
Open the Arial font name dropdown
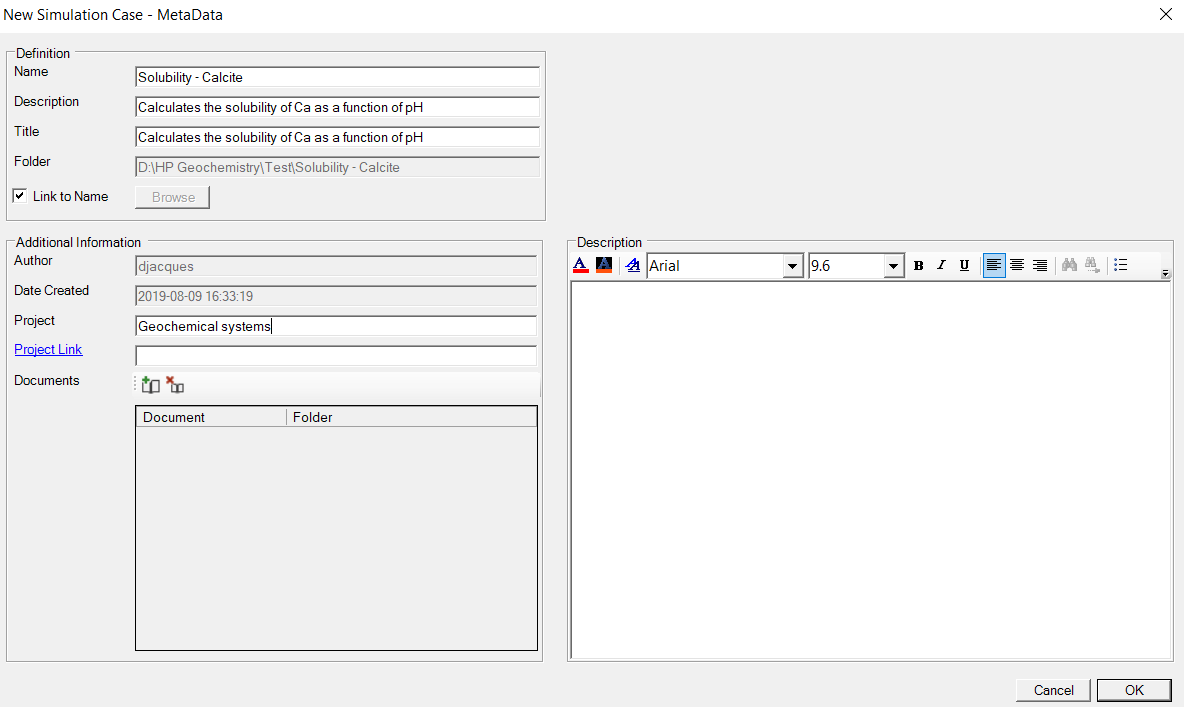pyautogui.click(x=793, y=266)
